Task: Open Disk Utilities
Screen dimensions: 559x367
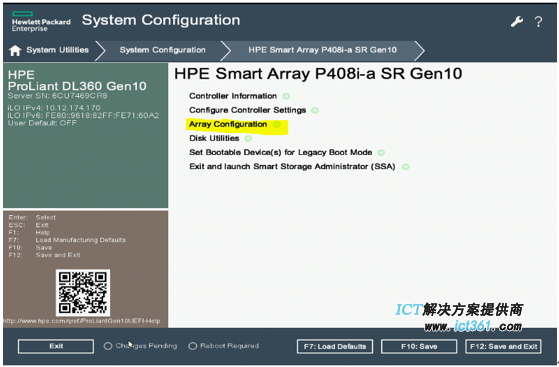Action: pyautogui.click(x=214, y=138)
